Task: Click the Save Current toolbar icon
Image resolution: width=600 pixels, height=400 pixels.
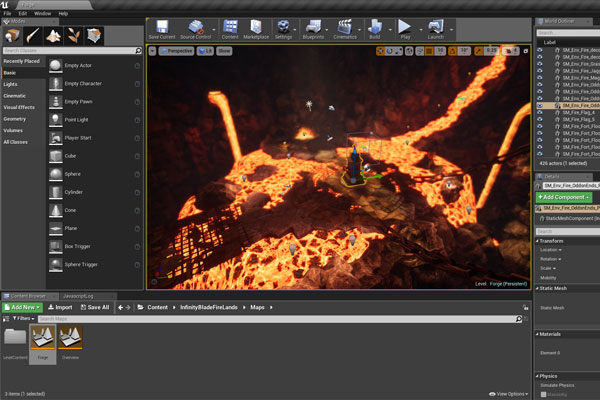Action: coord(162,27)
